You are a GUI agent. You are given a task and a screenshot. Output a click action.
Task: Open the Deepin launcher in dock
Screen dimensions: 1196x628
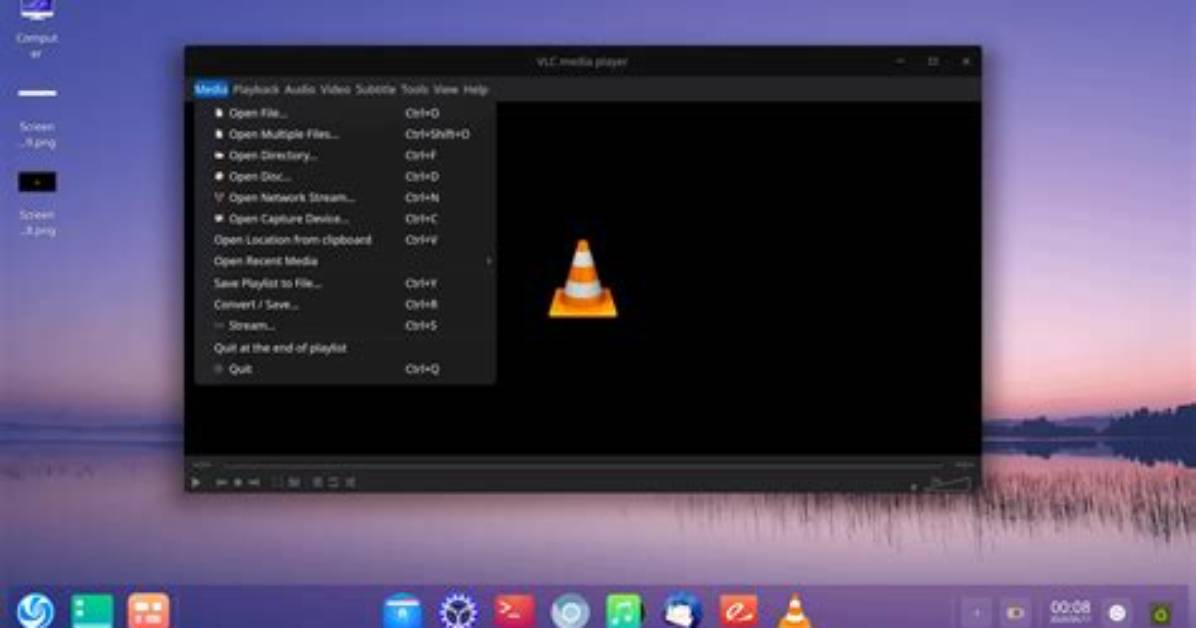pyautogui.click(x=35, y=611)
